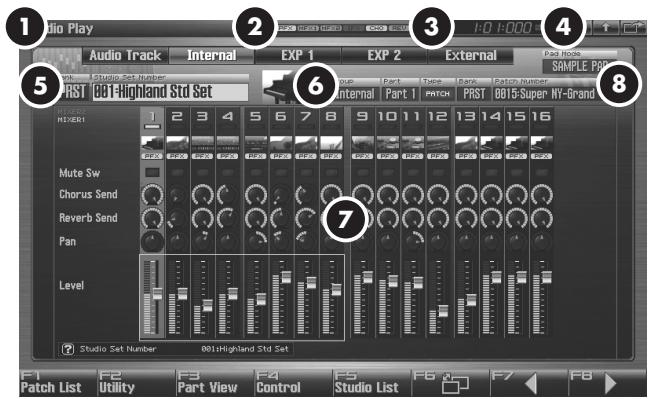Switch to the External tab

(x=471, y=55)
